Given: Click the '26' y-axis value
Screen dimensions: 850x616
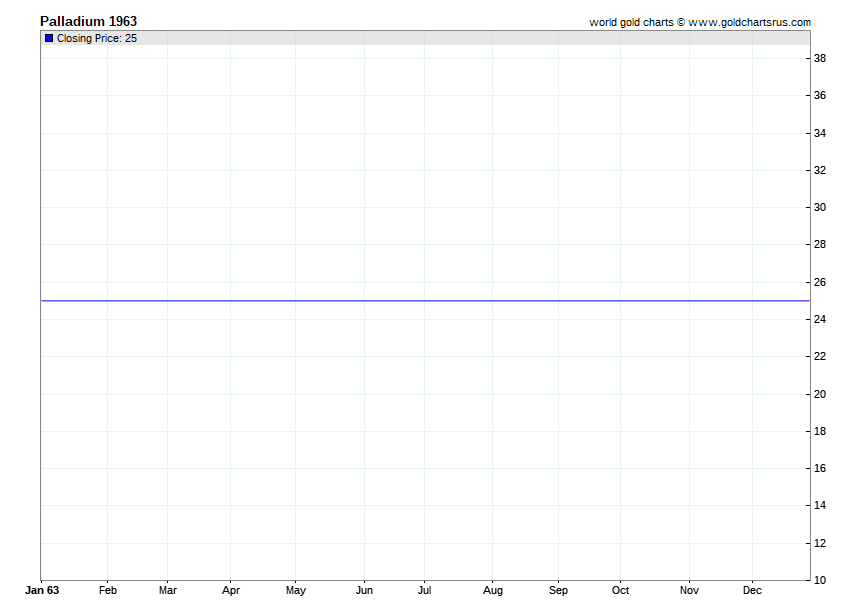Looking at the screenshot, I should [820, 282].
